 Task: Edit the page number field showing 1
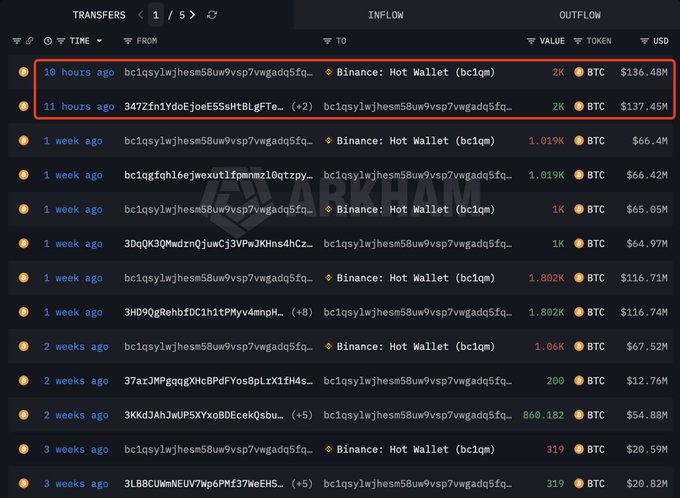pos(156,15)
